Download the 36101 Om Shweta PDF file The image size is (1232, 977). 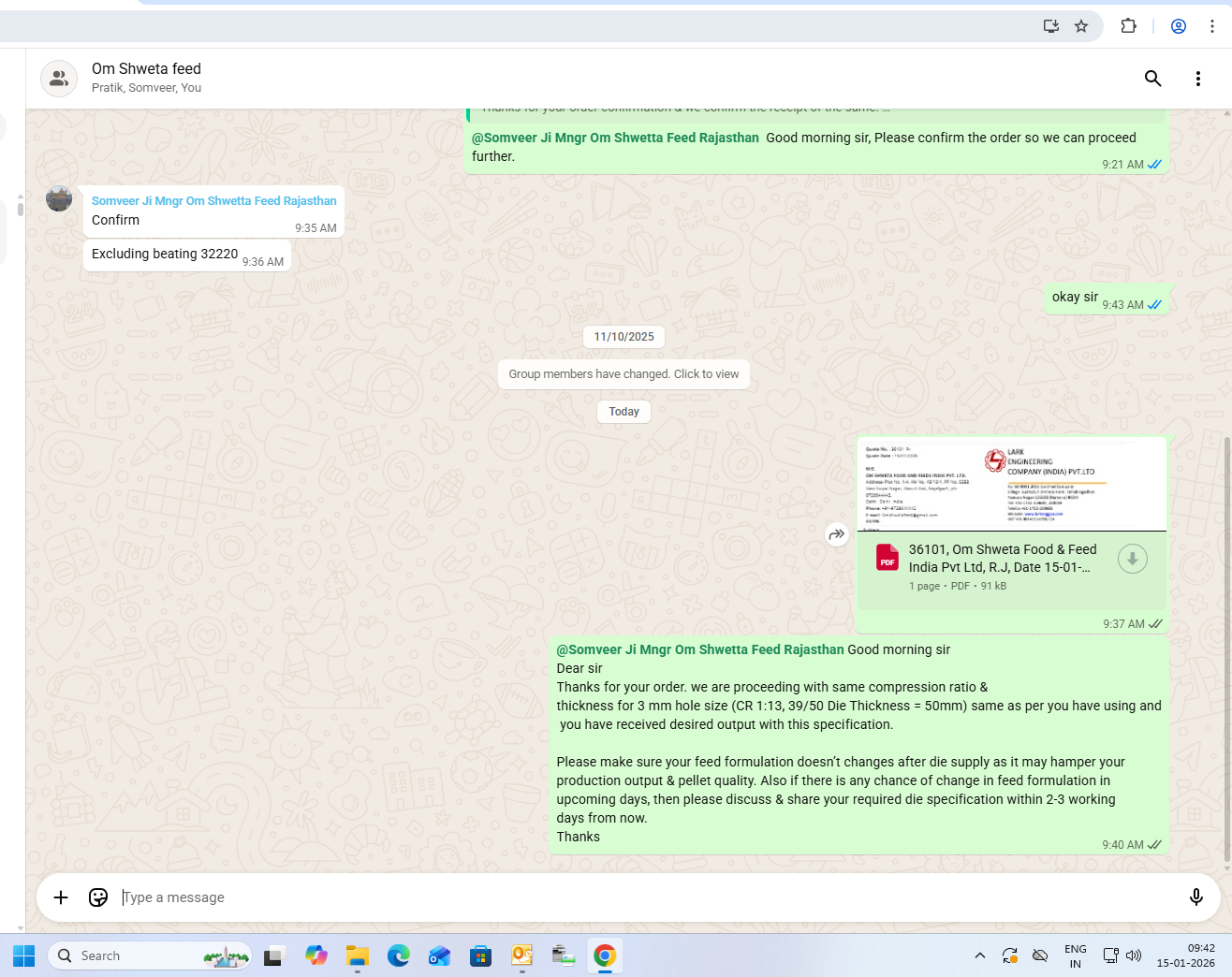pos(1132,559)
